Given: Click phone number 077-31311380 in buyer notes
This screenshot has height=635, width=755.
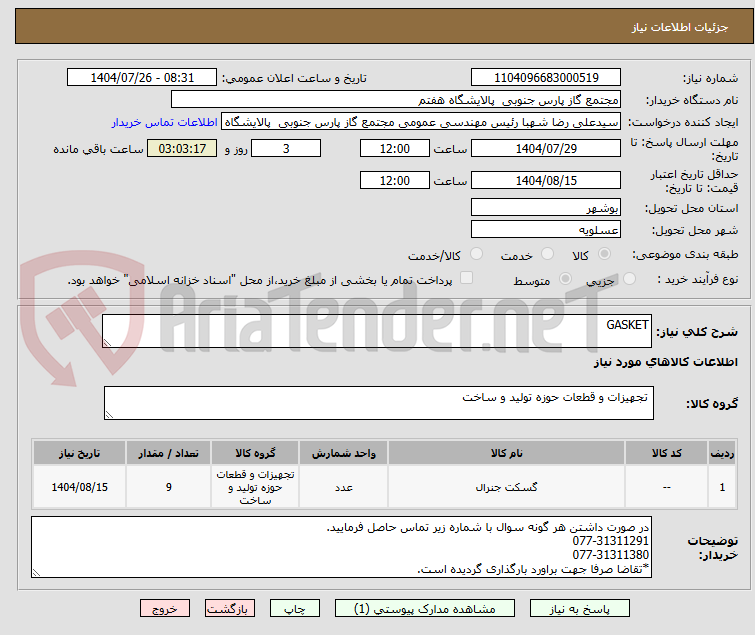Looking at the screenshot, I should pyautogui.click(x=610, y=555).
